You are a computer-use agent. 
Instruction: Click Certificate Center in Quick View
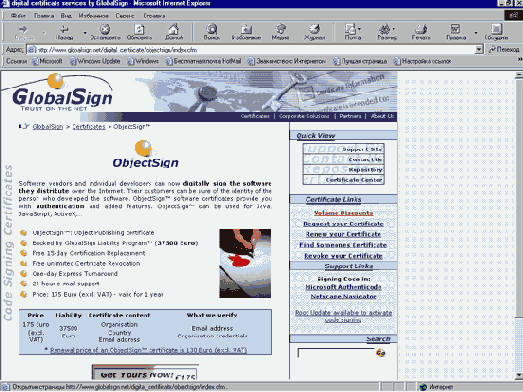(344, 179)
